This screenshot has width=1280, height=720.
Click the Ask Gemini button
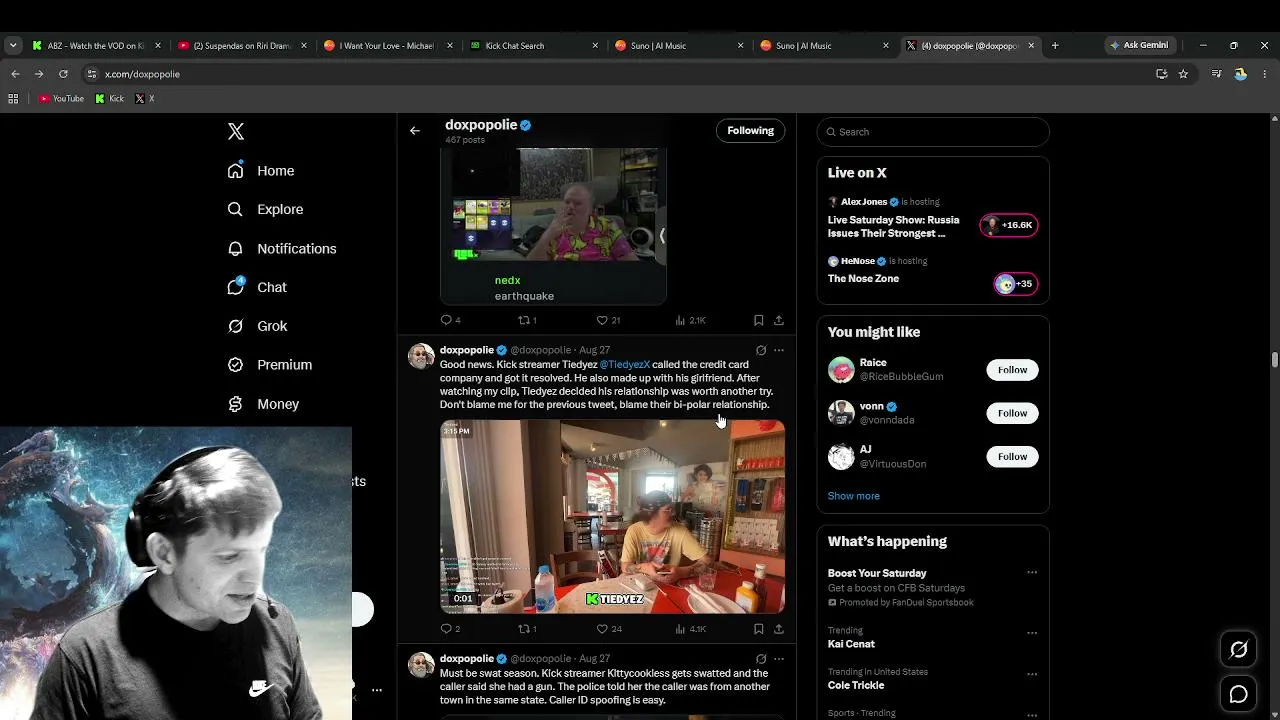pos(1139,45)
